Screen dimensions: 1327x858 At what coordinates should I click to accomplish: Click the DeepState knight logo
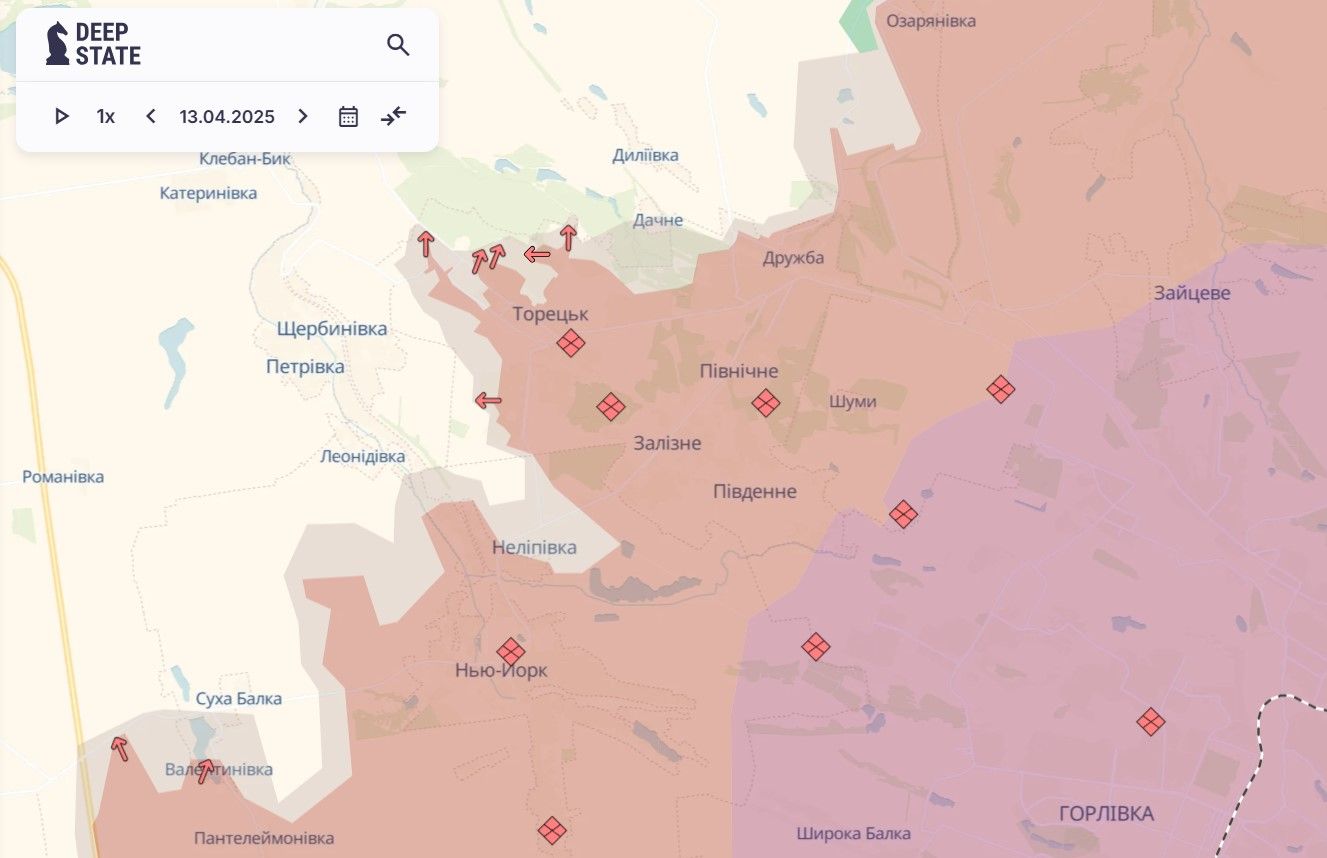click(58, 44)
